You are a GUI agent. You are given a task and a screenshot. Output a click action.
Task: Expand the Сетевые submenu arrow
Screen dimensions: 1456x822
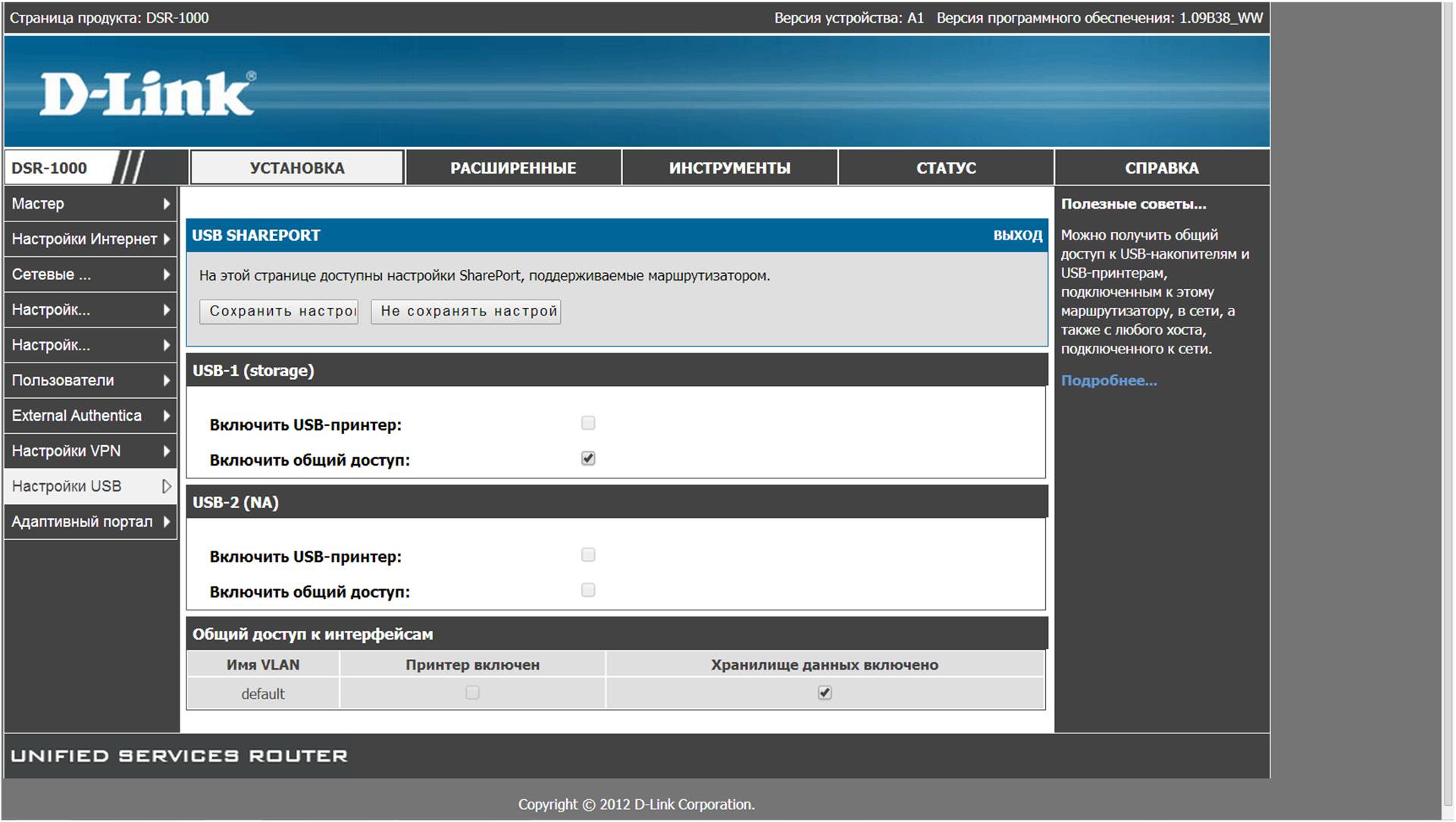[x=166, y=275]
